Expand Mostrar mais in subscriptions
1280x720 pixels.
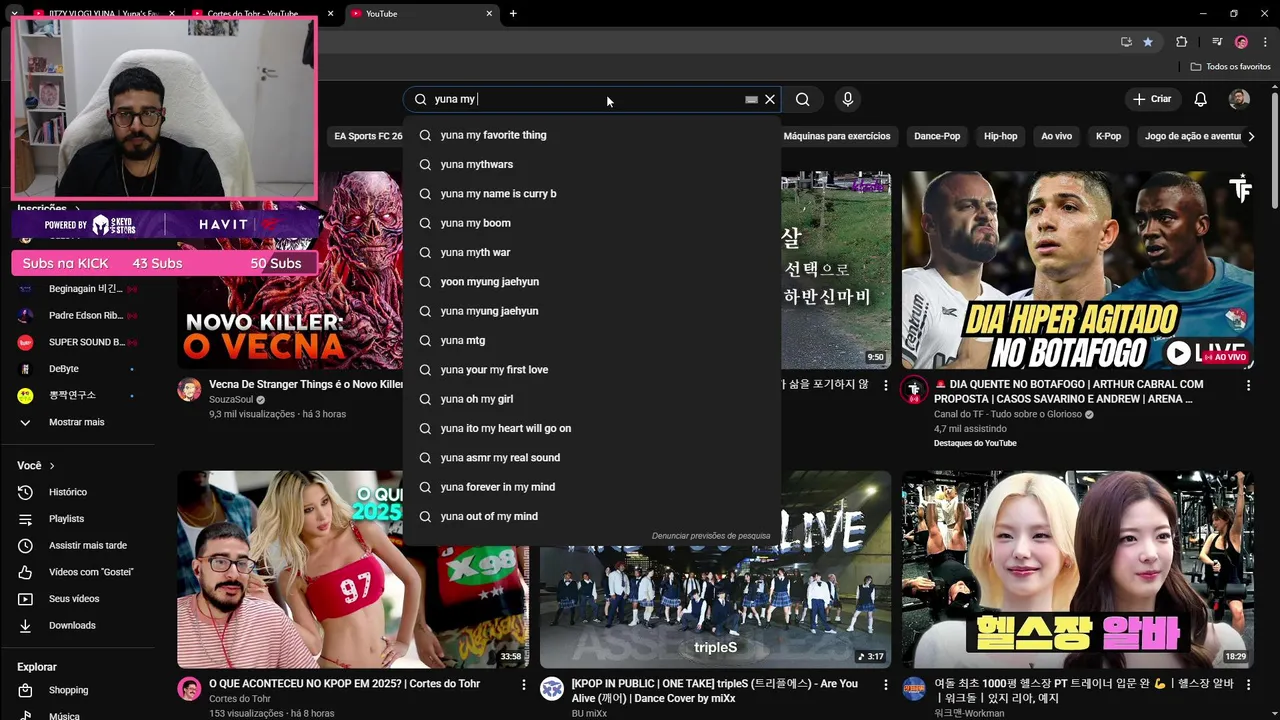77,422
